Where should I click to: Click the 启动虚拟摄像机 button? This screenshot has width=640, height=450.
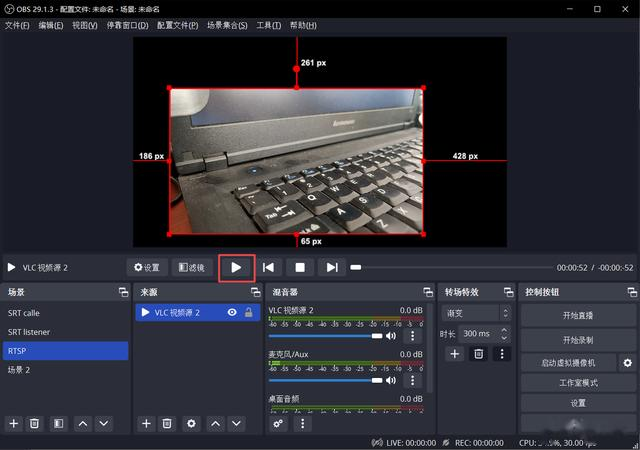tap(569, 363)
